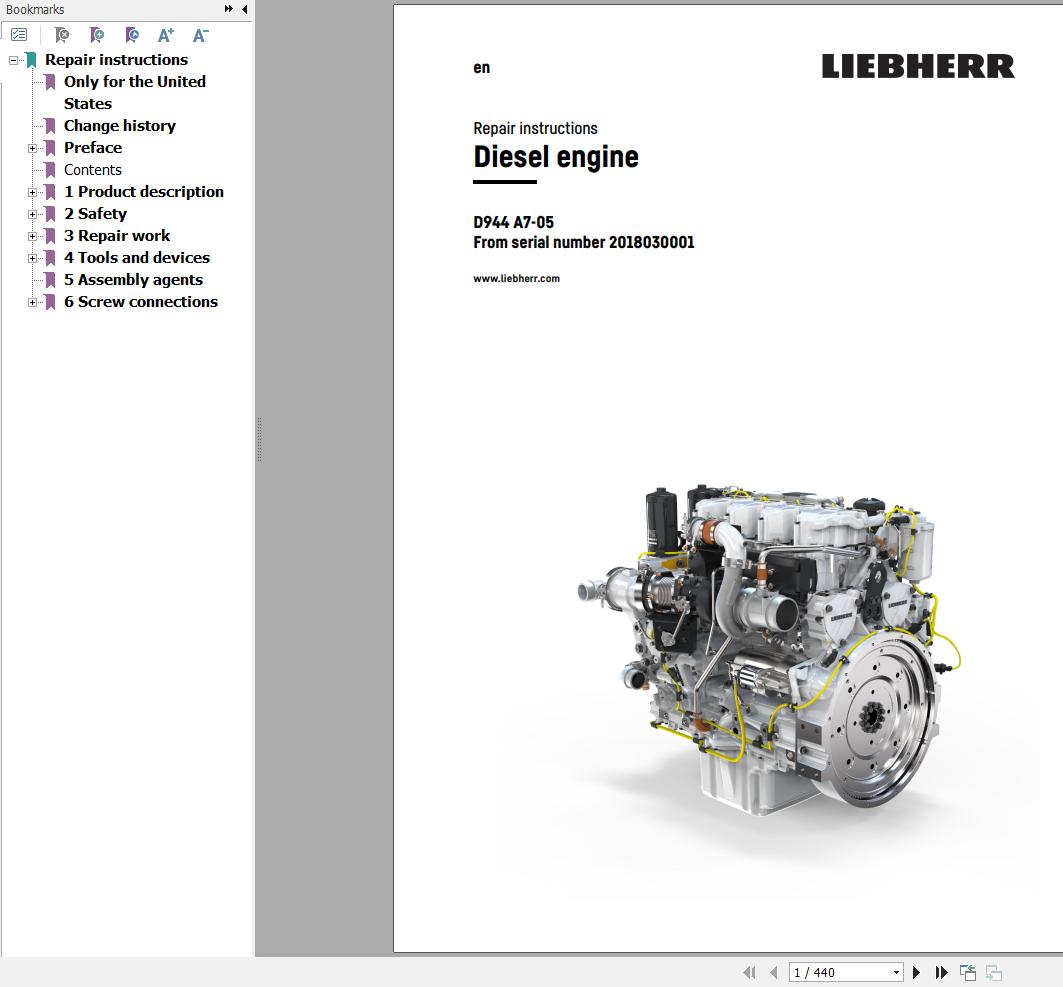Jump to the last page
1063x987 pixels.
pyautogui.click(x=941, y=972)
